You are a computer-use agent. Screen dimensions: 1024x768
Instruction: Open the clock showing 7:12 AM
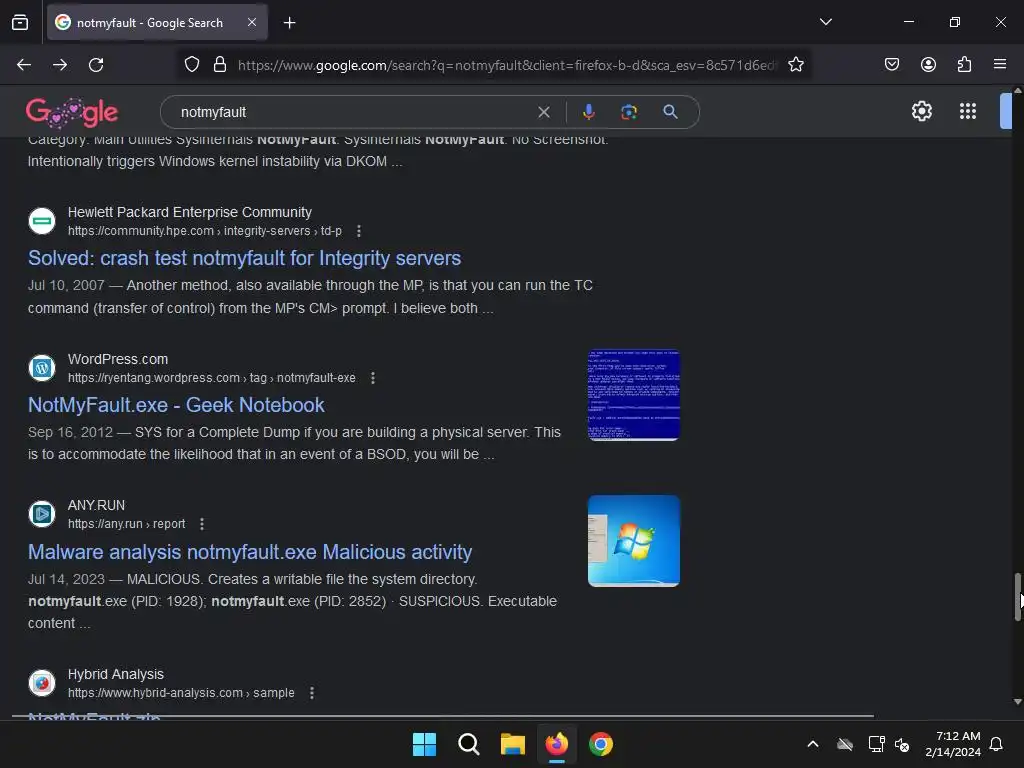pos(953,744)
